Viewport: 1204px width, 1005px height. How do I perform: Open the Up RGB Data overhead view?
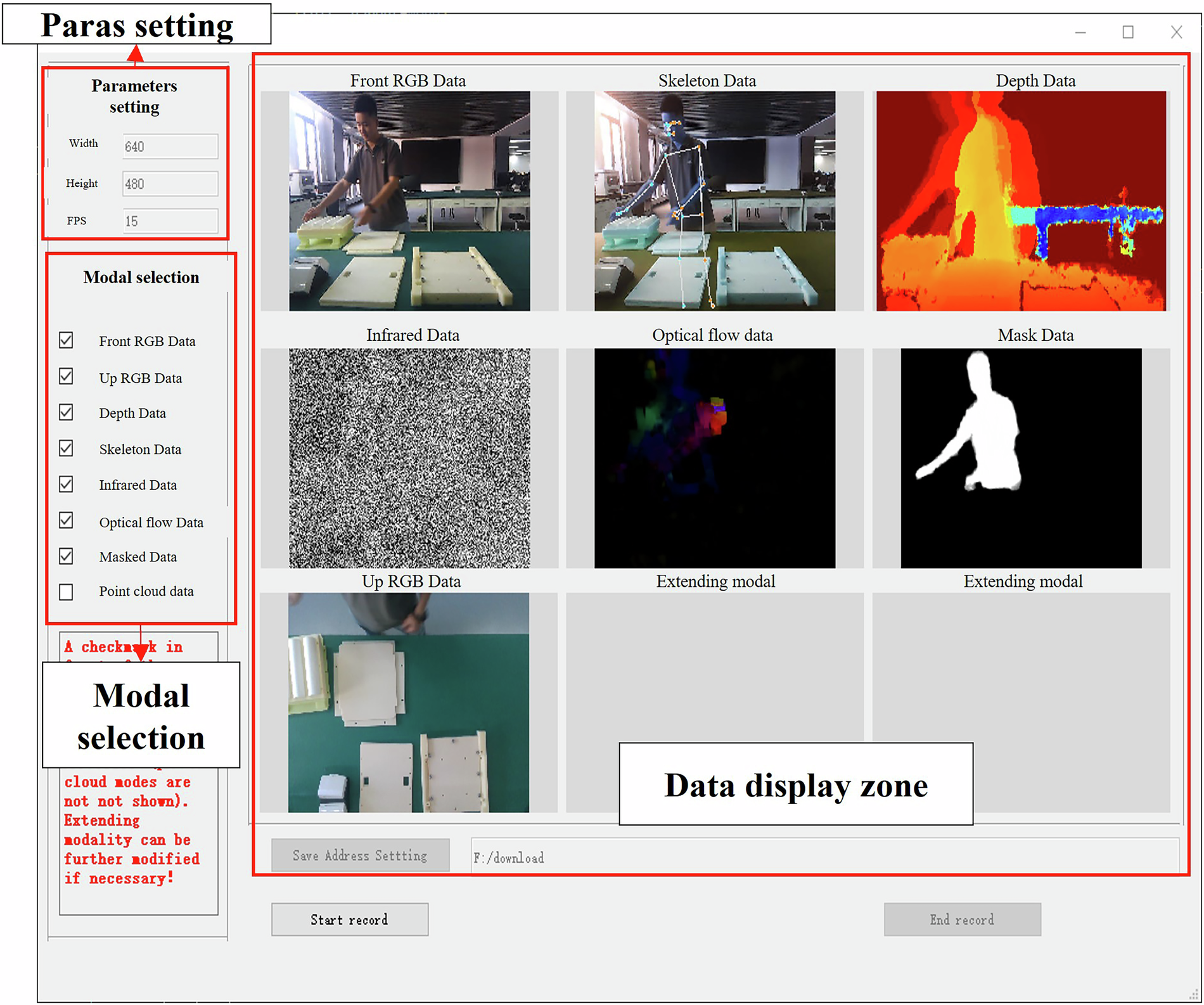[x=408, y=702]
